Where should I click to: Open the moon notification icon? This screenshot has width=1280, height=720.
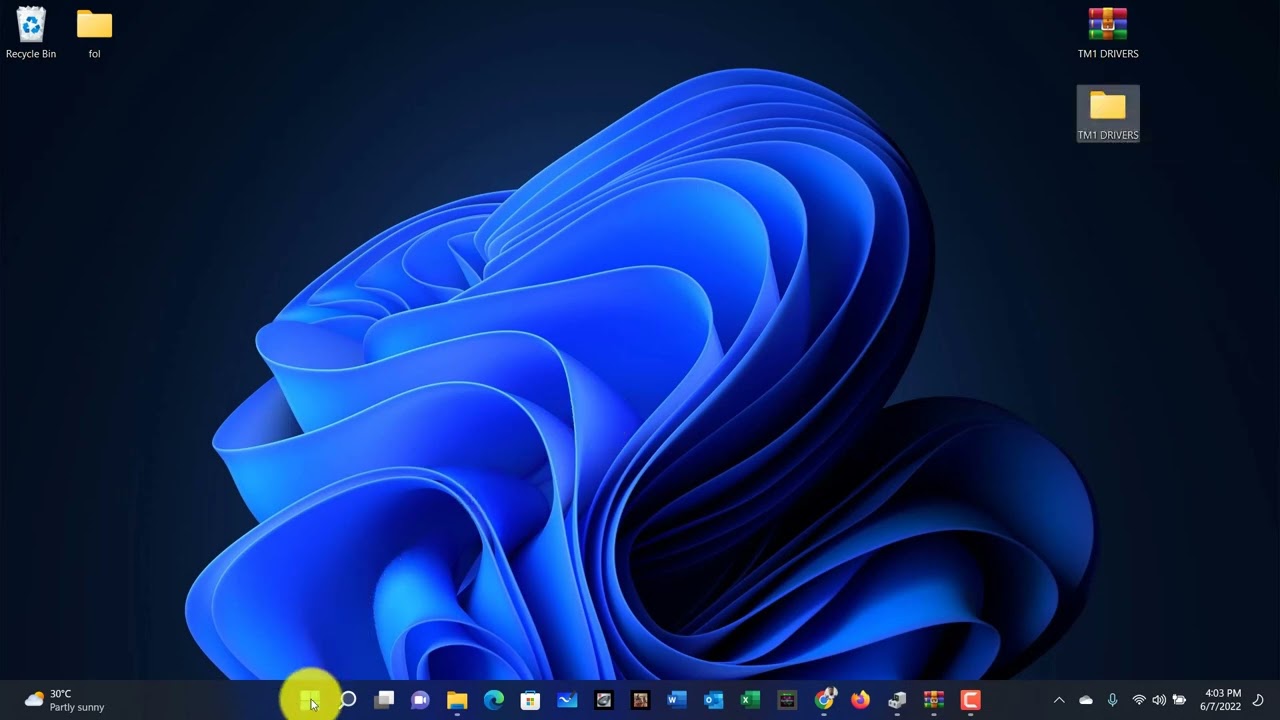click(1258, 700)
